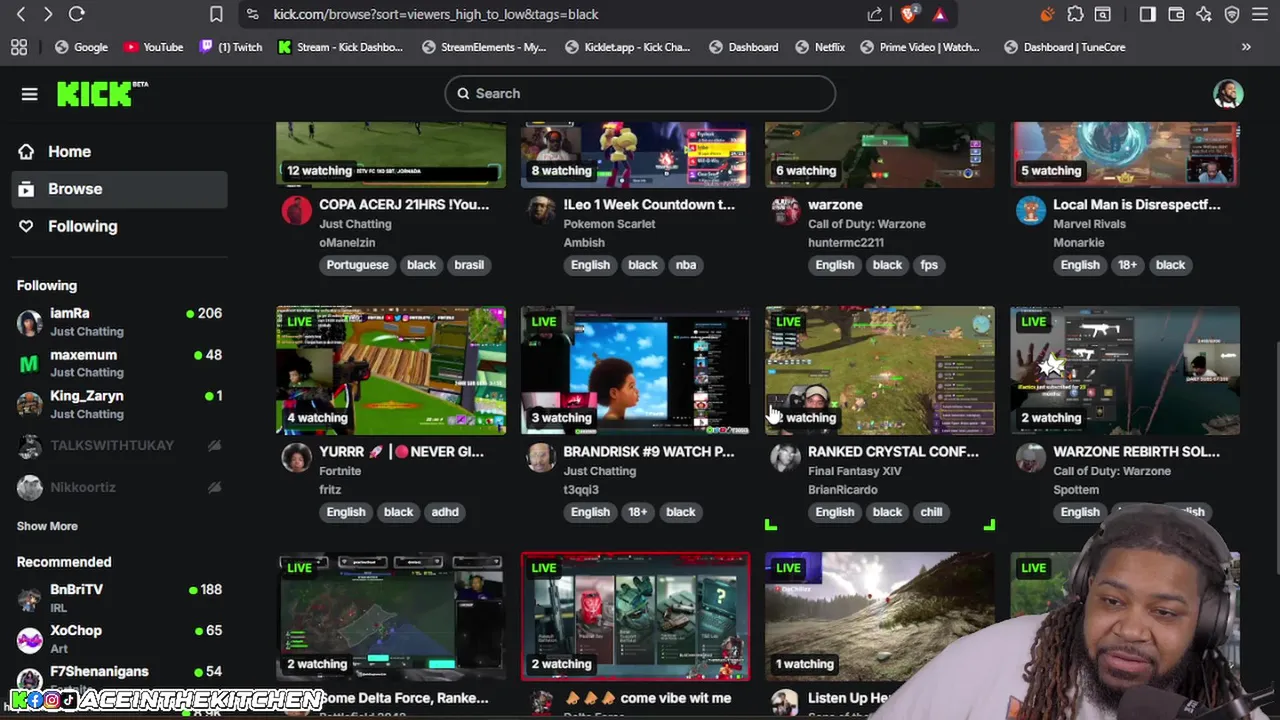Click brasil tag under oManelzin
Image resolution: width=1280 pixels, height=720 pixels.
[469, 265]
